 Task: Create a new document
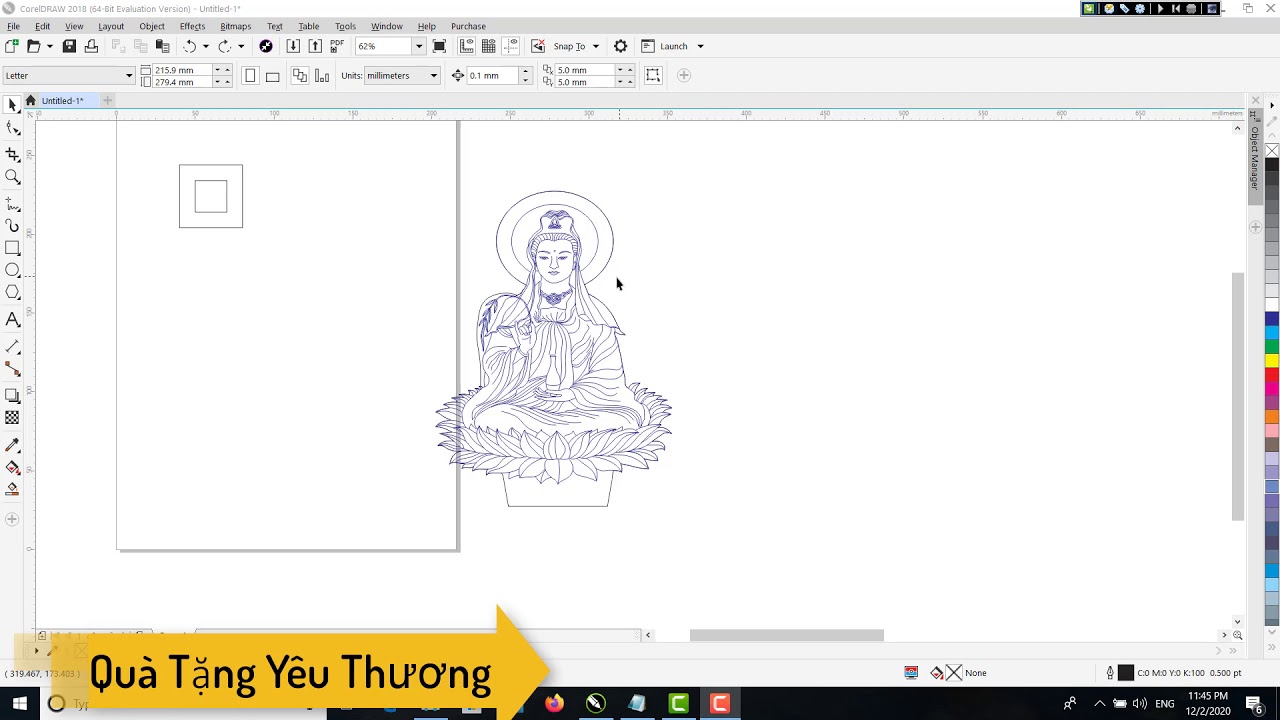click(x=12, y=46)
